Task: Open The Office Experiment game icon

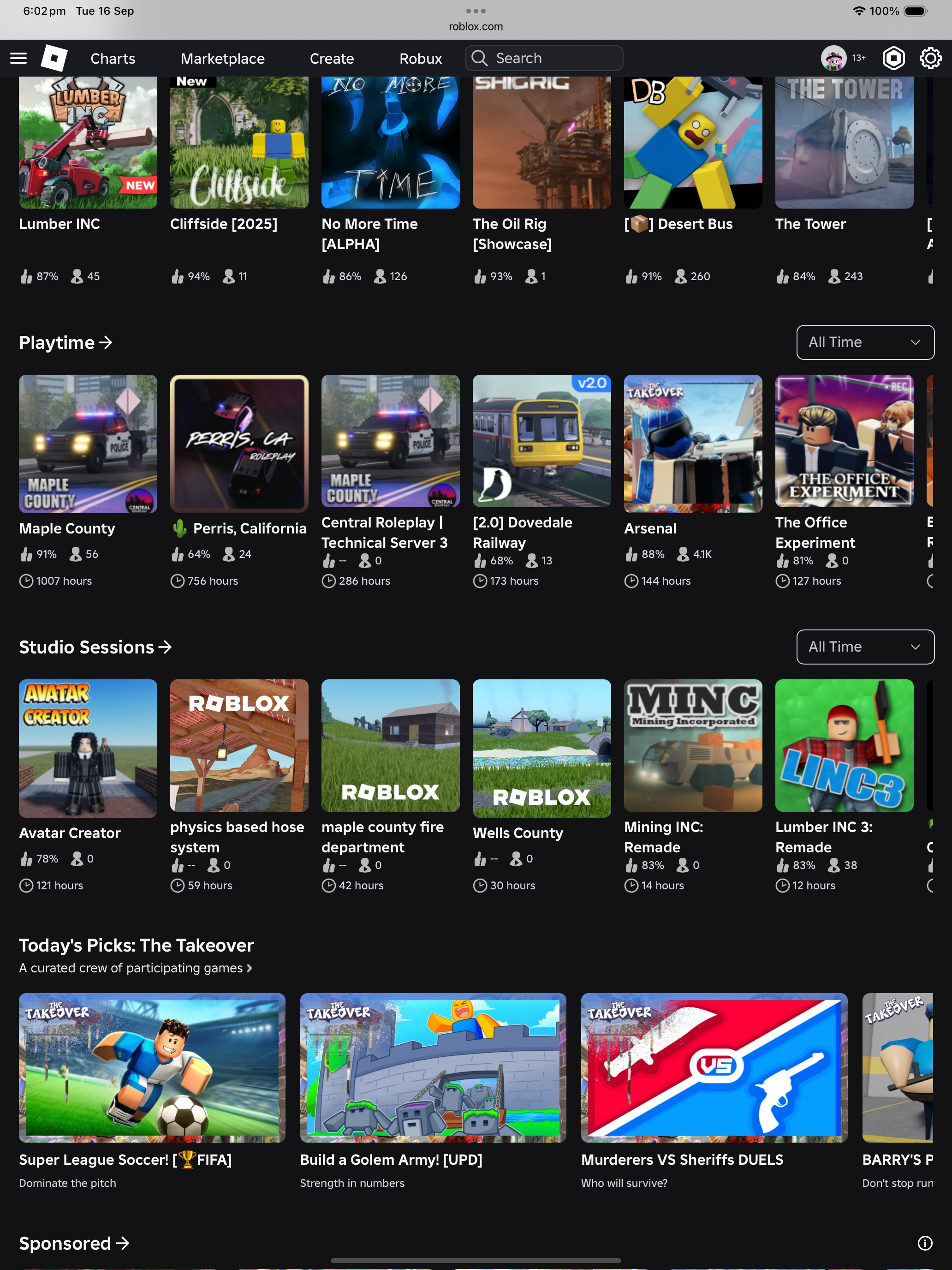Action: 844,441
